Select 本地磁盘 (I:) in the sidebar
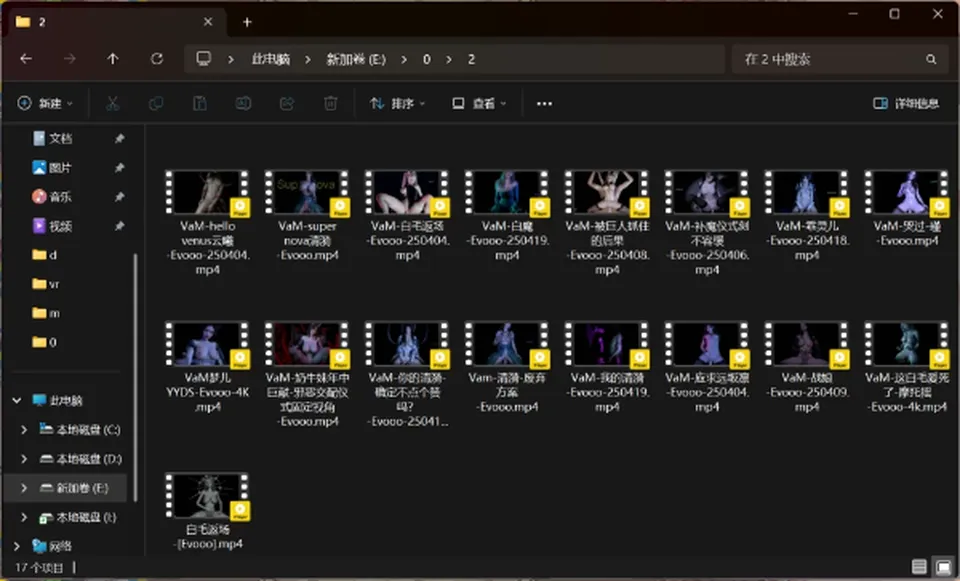 [x=77, y=517]
